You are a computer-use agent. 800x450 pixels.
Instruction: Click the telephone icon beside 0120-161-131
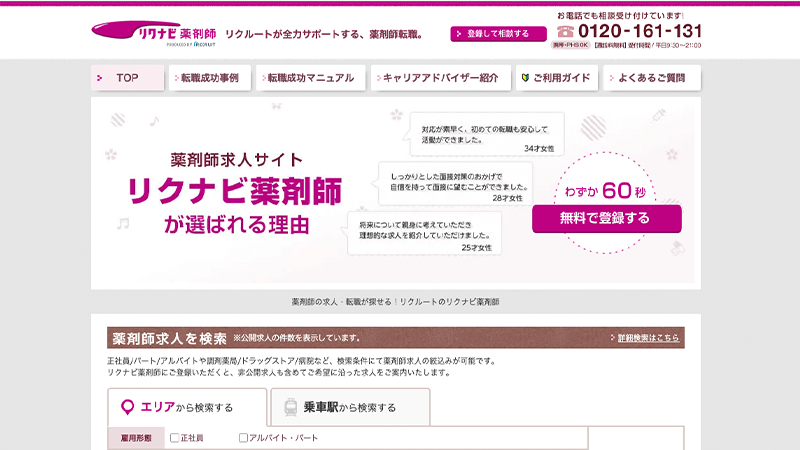click(x=565, y=32)
